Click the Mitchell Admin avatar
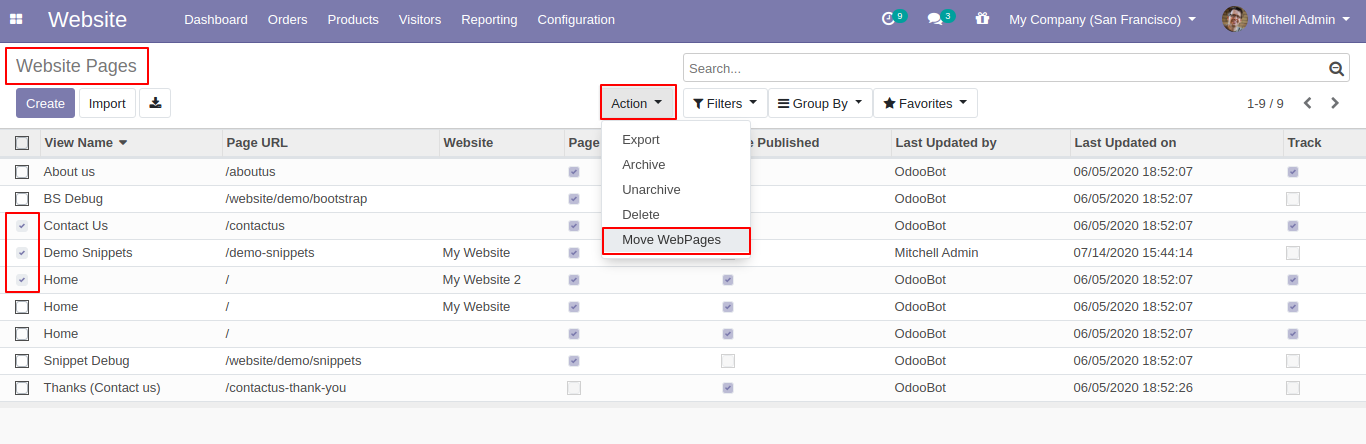1366x444 pixels. point(1234,19)
